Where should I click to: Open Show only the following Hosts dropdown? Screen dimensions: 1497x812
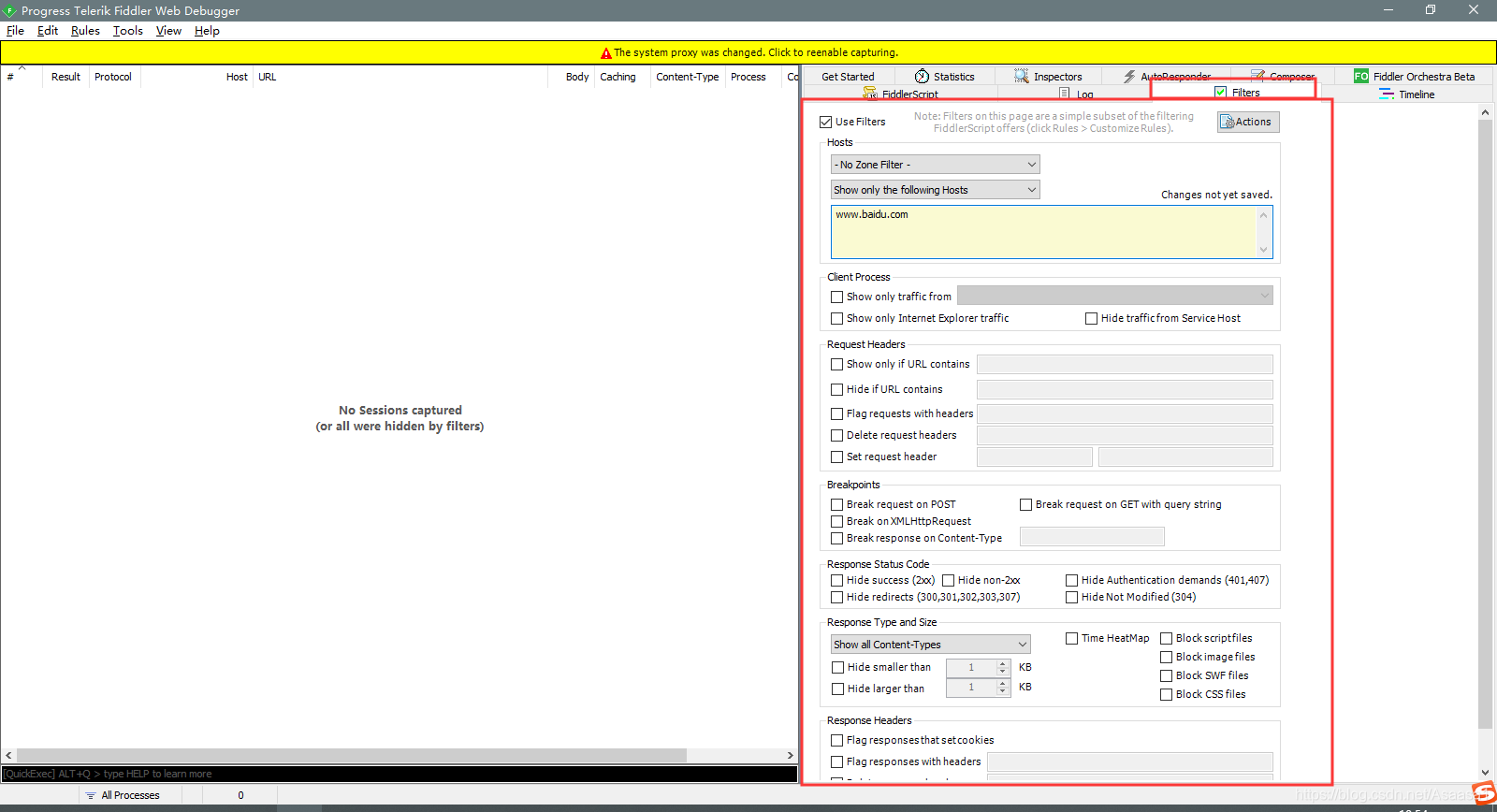tap(935, 190)
